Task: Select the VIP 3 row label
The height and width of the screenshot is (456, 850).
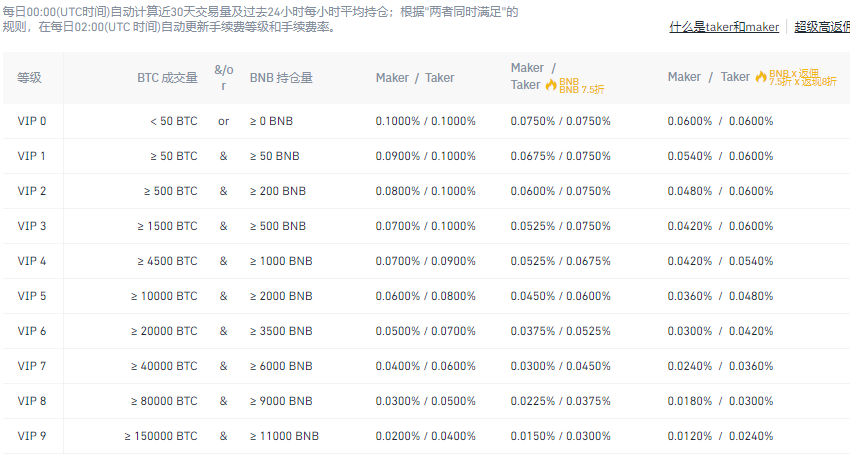Action: click(x=32, y=226)
